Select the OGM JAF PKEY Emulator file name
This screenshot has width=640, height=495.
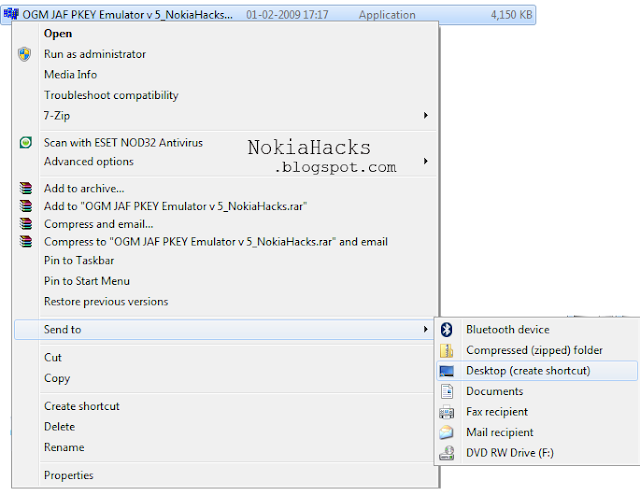[127, 15]
